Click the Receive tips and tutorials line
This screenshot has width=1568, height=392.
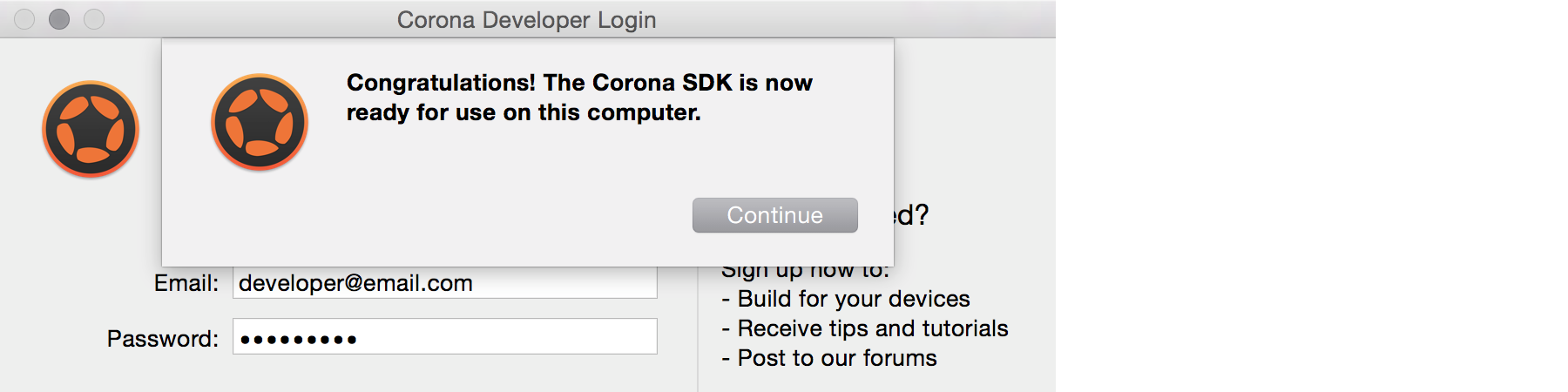coord(864,328)
